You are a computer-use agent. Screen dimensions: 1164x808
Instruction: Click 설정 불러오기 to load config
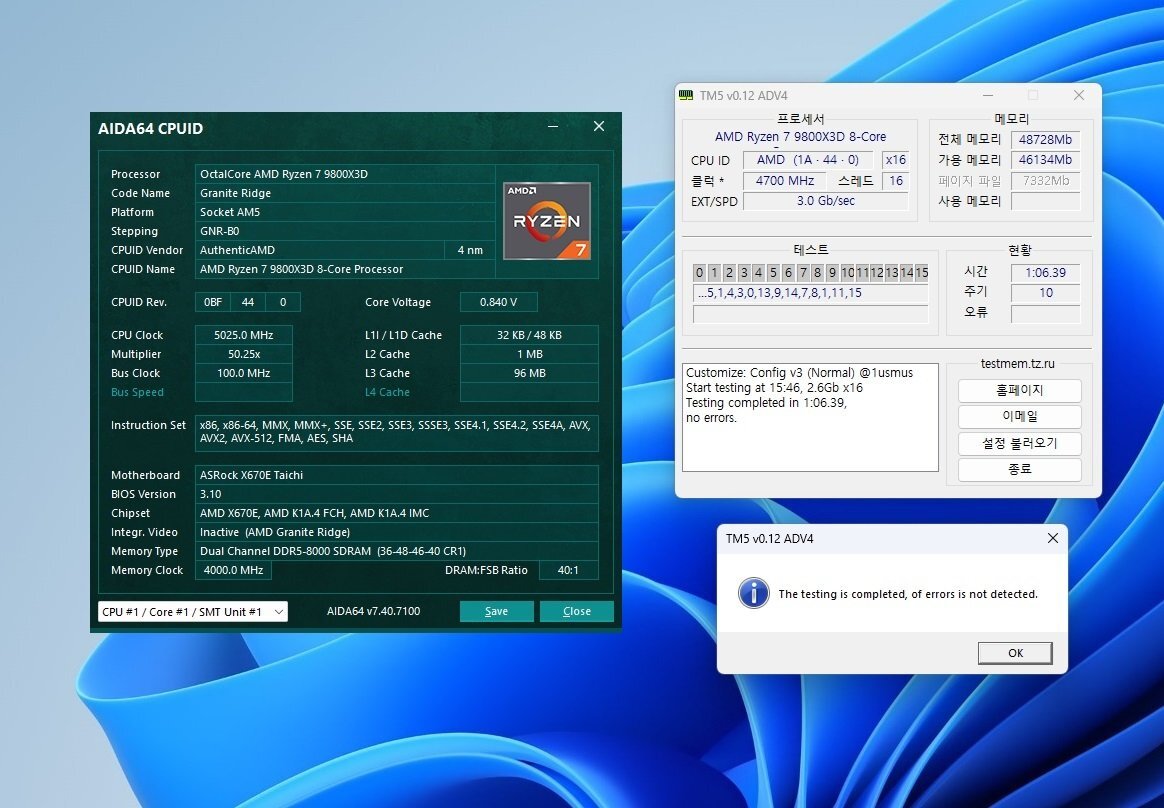[1019, 443]
